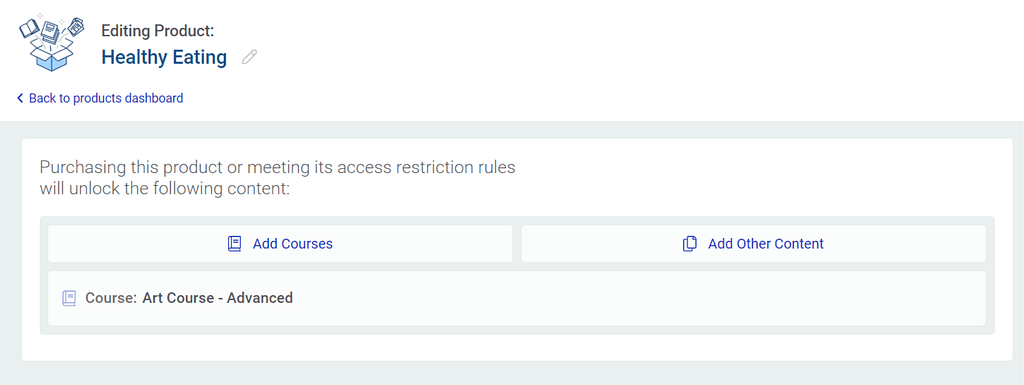The height and width of the screenshot is (385, 1024).
Task: Open the Add Other Content button
Action: [753, 243]
